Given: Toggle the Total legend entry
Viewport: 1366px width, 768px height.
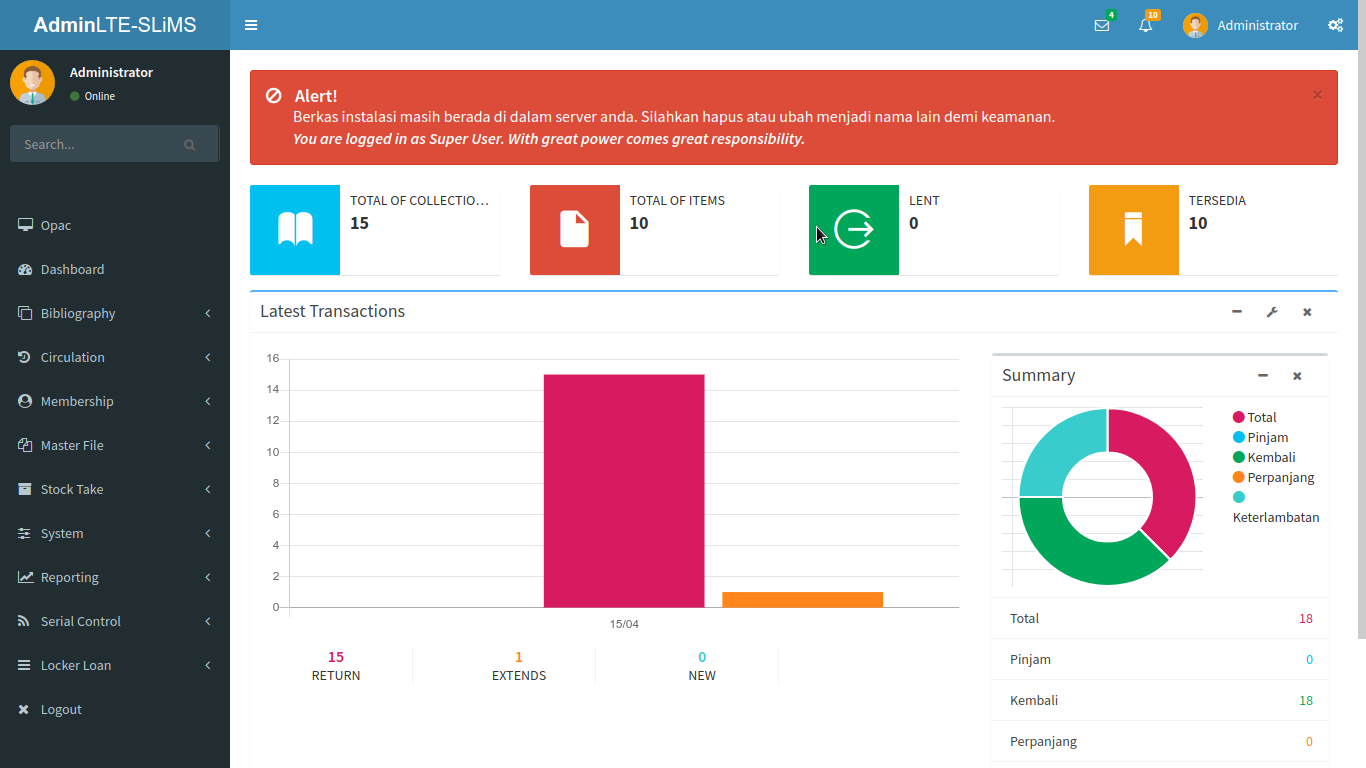Looking at the screenshot, I should (1255, 417).
